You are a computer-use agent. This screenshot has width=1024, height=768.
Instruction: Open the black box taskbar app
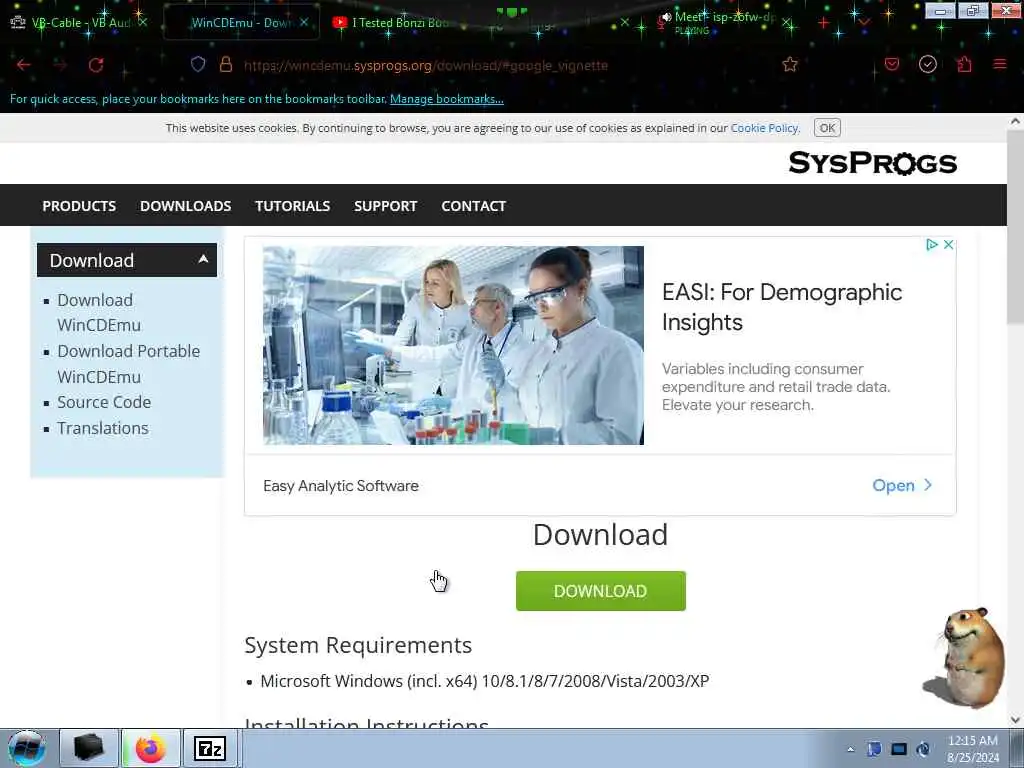point(89,748)
